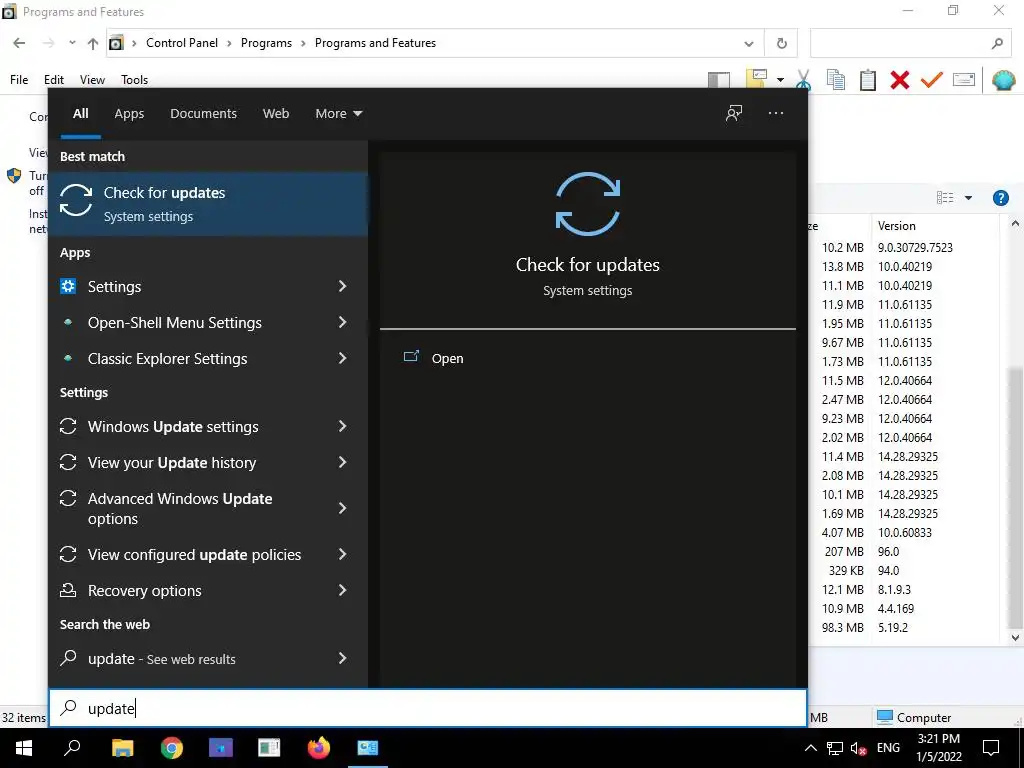Click the Paste clipboard toolbar icon
This screenshot has height=768, width=1024.
click(868, 80)
